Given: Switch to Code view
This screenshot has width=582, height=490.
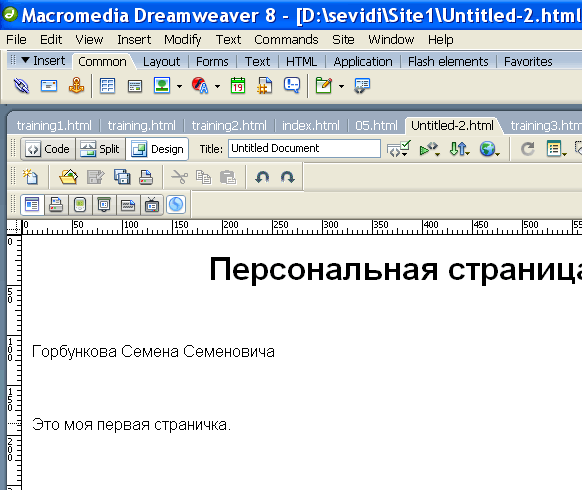Looking at the screenshot, I should click(x=48, y=149).
